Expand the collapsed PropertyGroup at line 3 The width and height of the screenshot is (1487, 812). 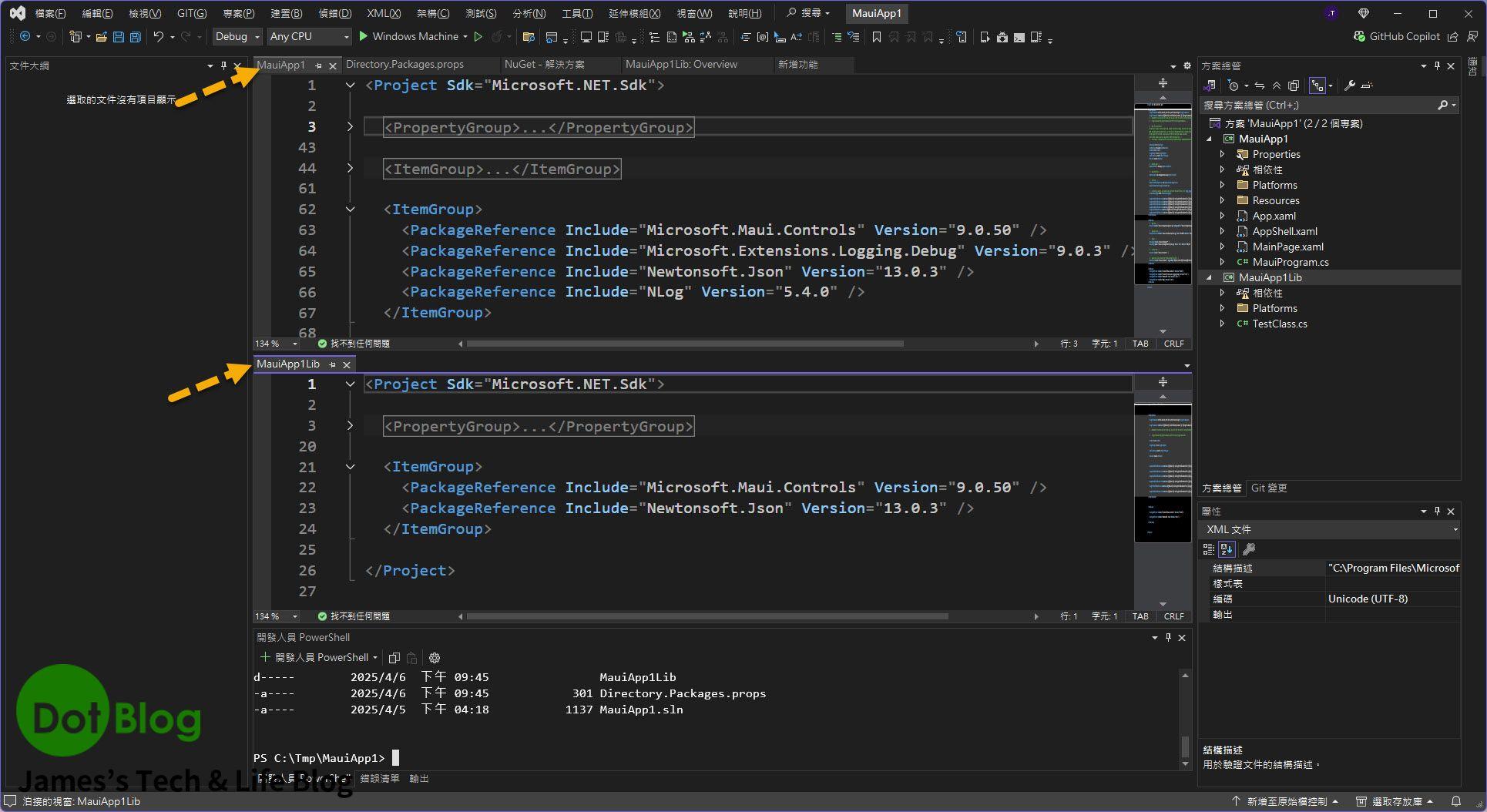(x=350, y=126)
